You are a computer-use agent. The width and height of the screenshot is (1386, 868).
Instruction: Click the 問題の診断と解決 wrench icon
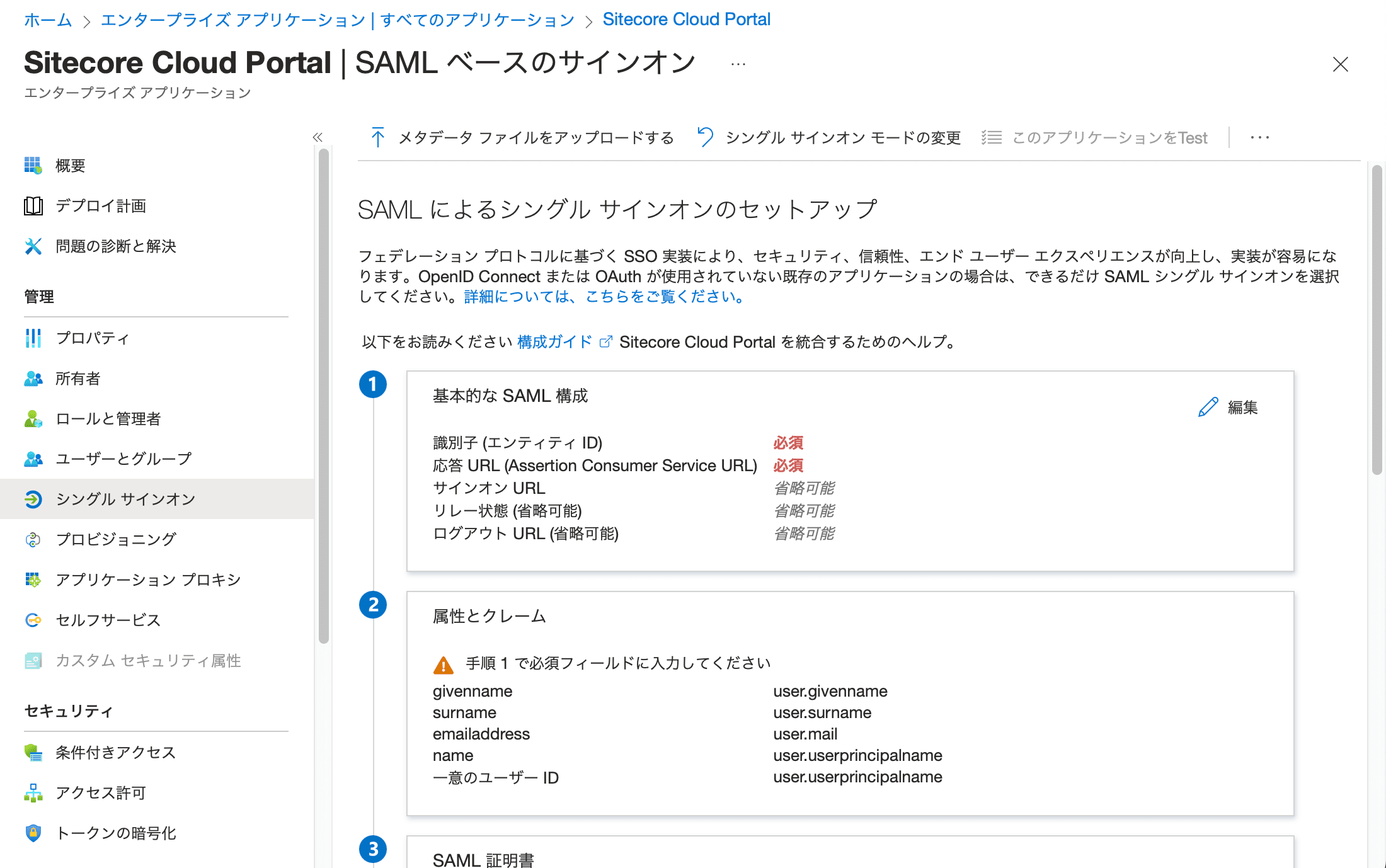33,246
